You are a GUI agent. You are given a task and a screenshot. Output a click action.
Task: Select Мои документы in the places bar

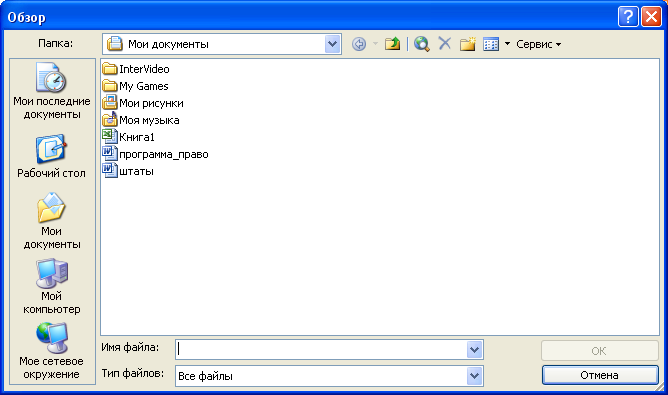coord(52,221)
